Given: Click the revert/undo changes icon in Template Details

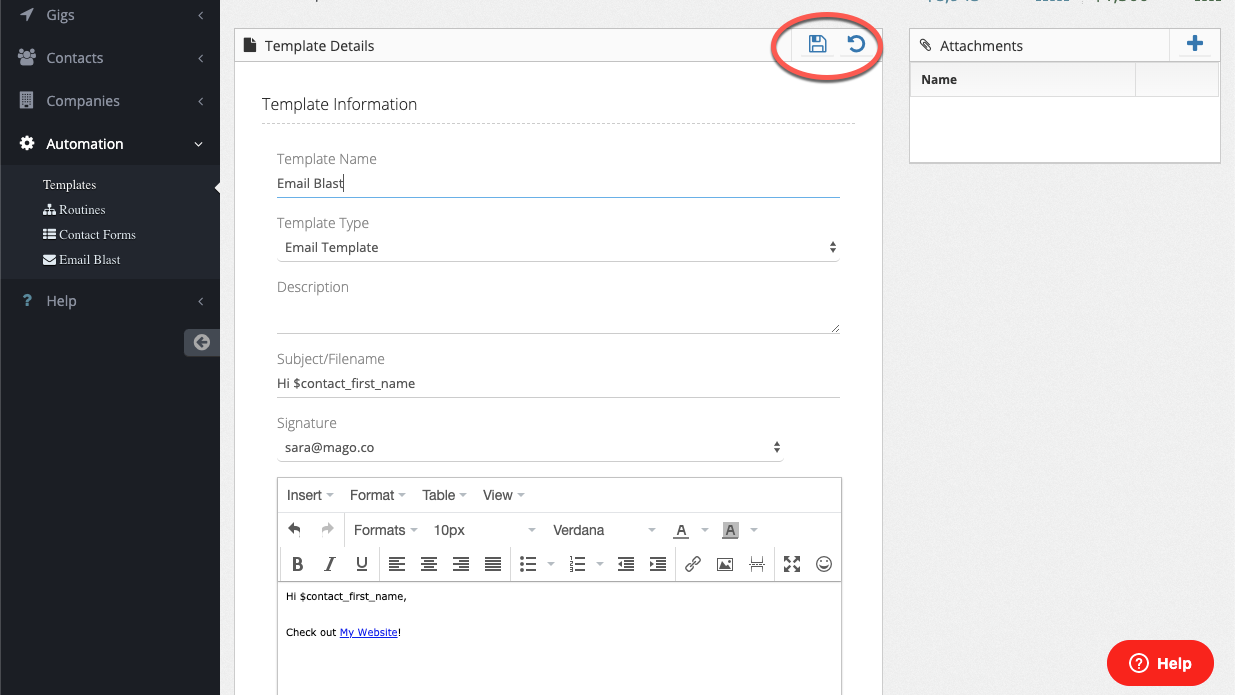Looking at the screenshot, I should tap(856, 44).
